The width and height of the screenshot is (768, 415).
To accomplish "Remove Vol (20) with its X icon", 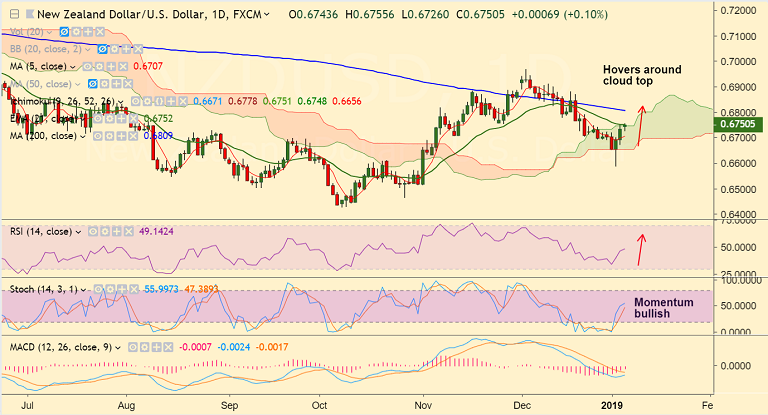I will point(100,31).
